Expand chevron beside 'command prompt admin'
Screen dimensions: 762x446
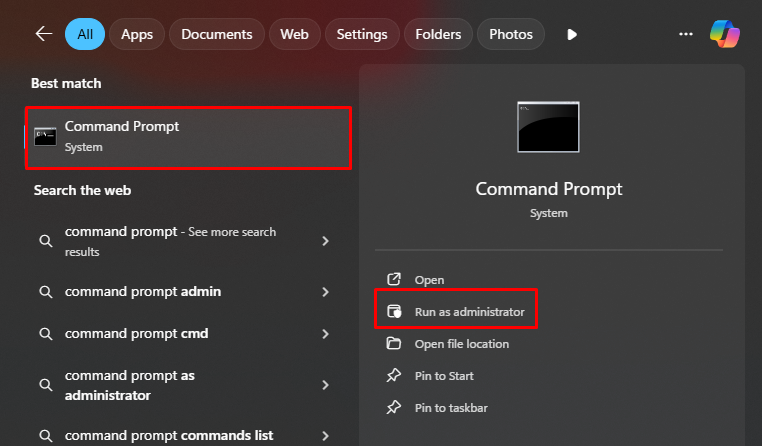(326, 292)
